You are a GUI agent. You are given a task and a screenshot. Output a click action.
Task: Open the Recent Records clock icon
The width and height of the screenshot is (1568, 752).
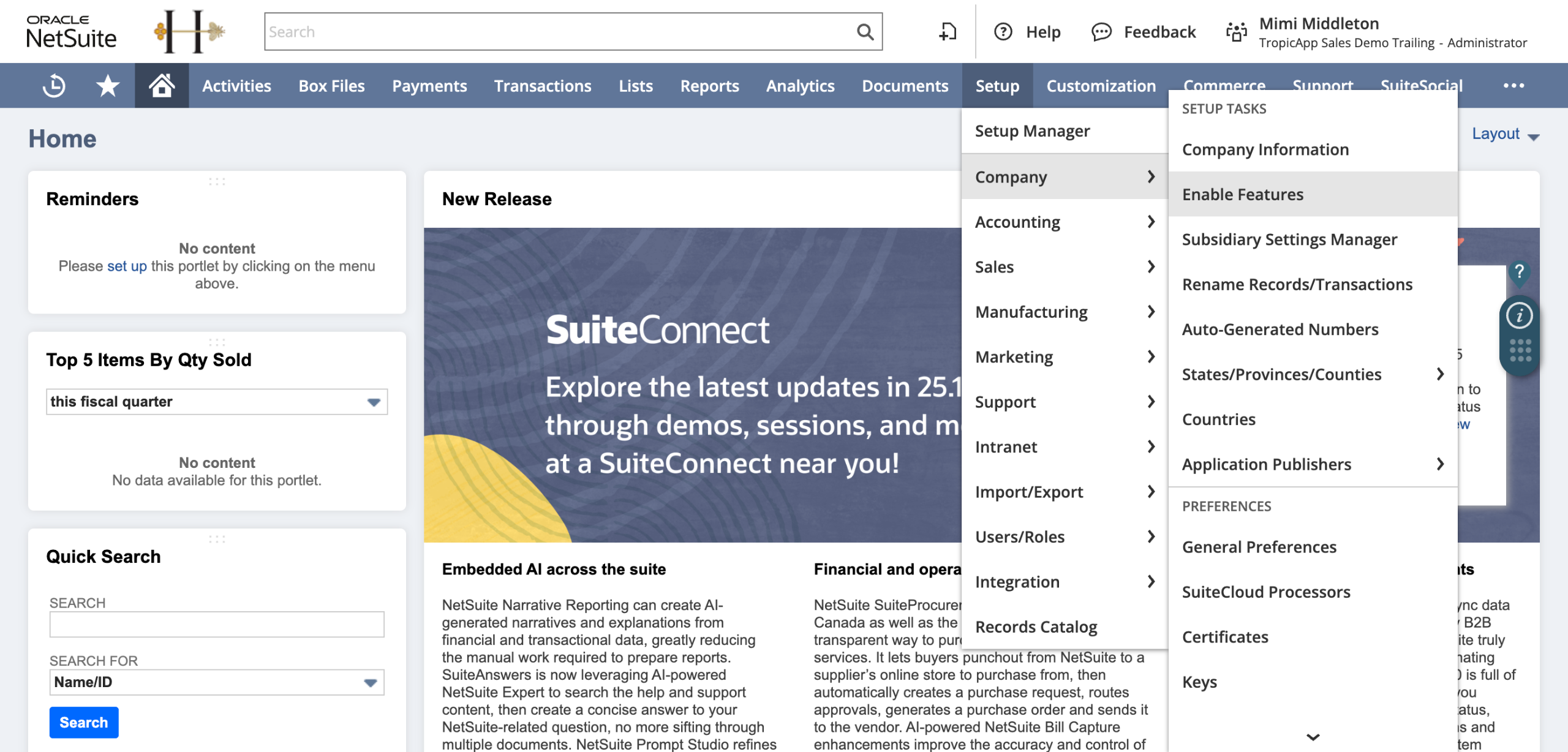54,86
